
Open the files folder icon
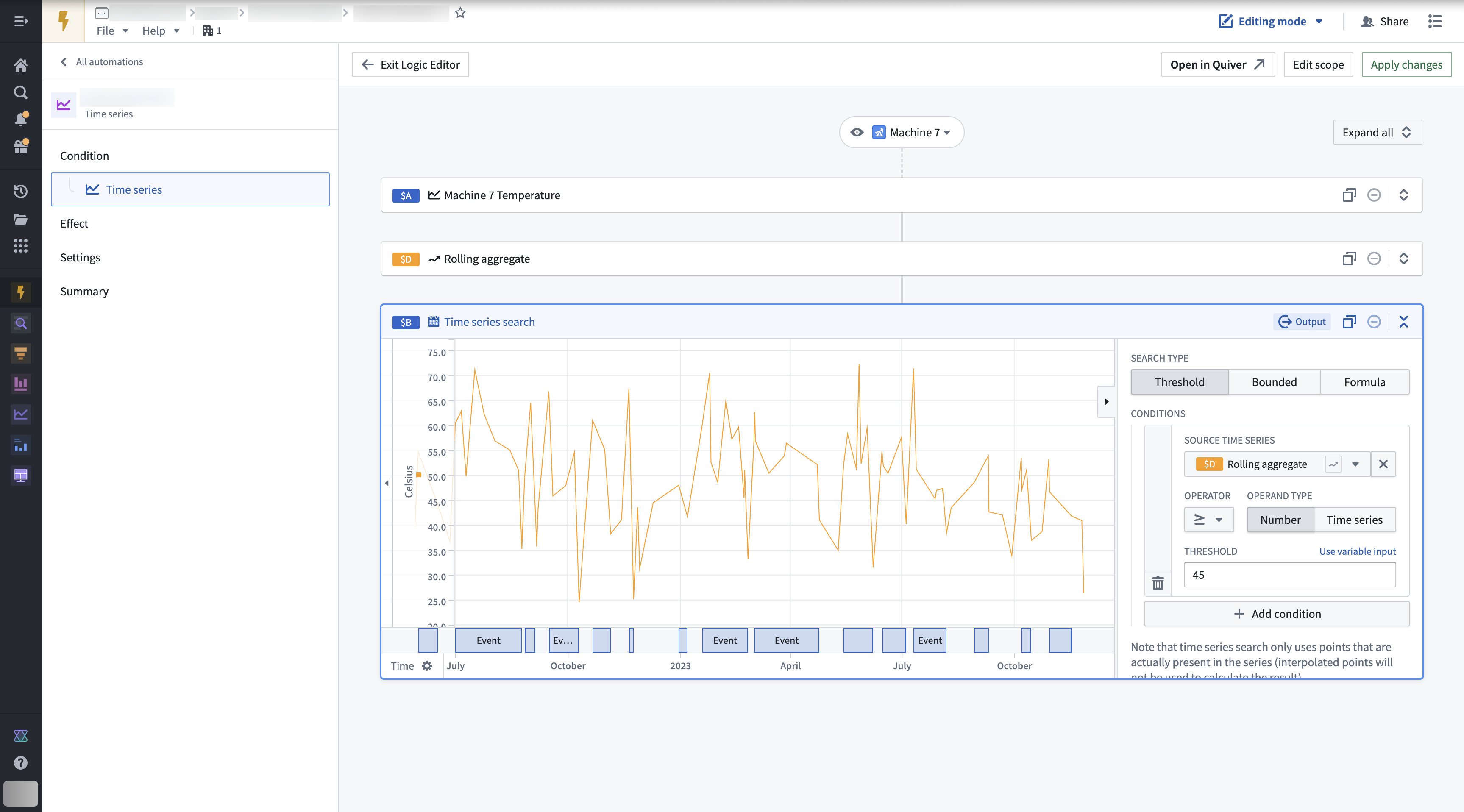coord(20,219)
